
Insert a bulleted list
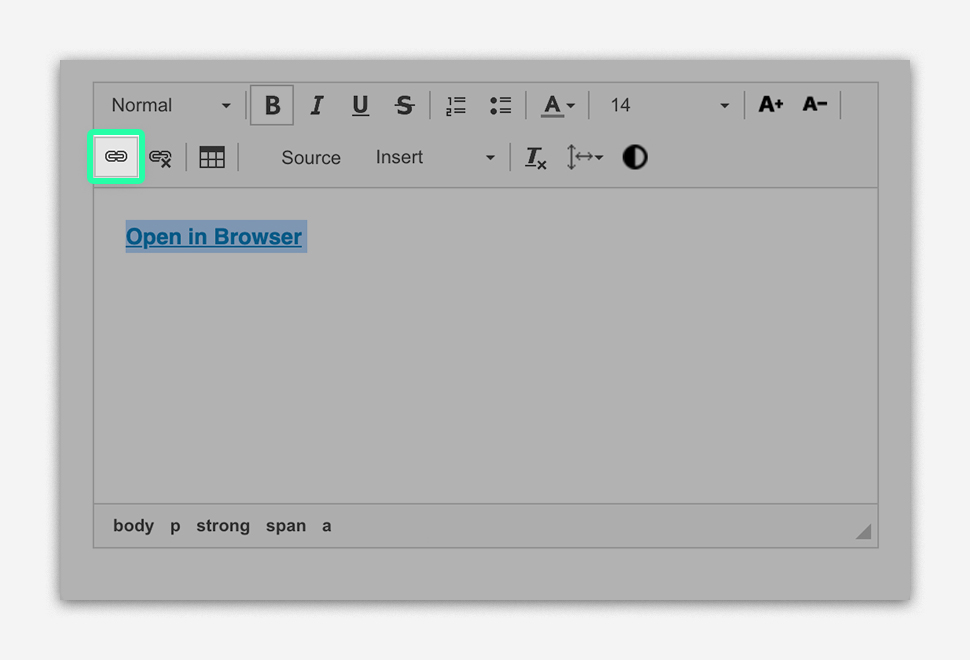(500, 105)
